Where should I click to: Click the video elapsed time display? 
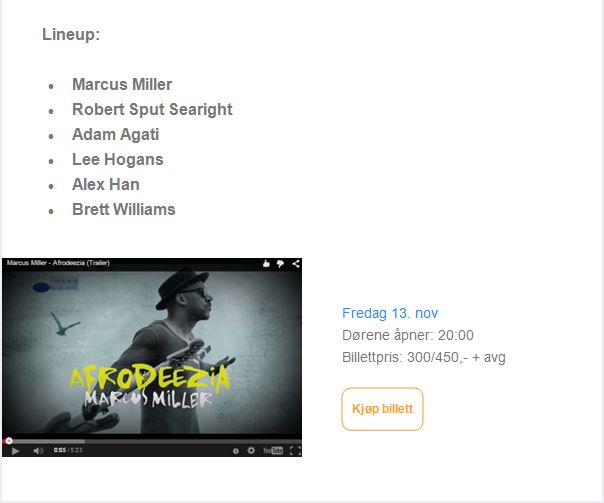click(60, 450)
